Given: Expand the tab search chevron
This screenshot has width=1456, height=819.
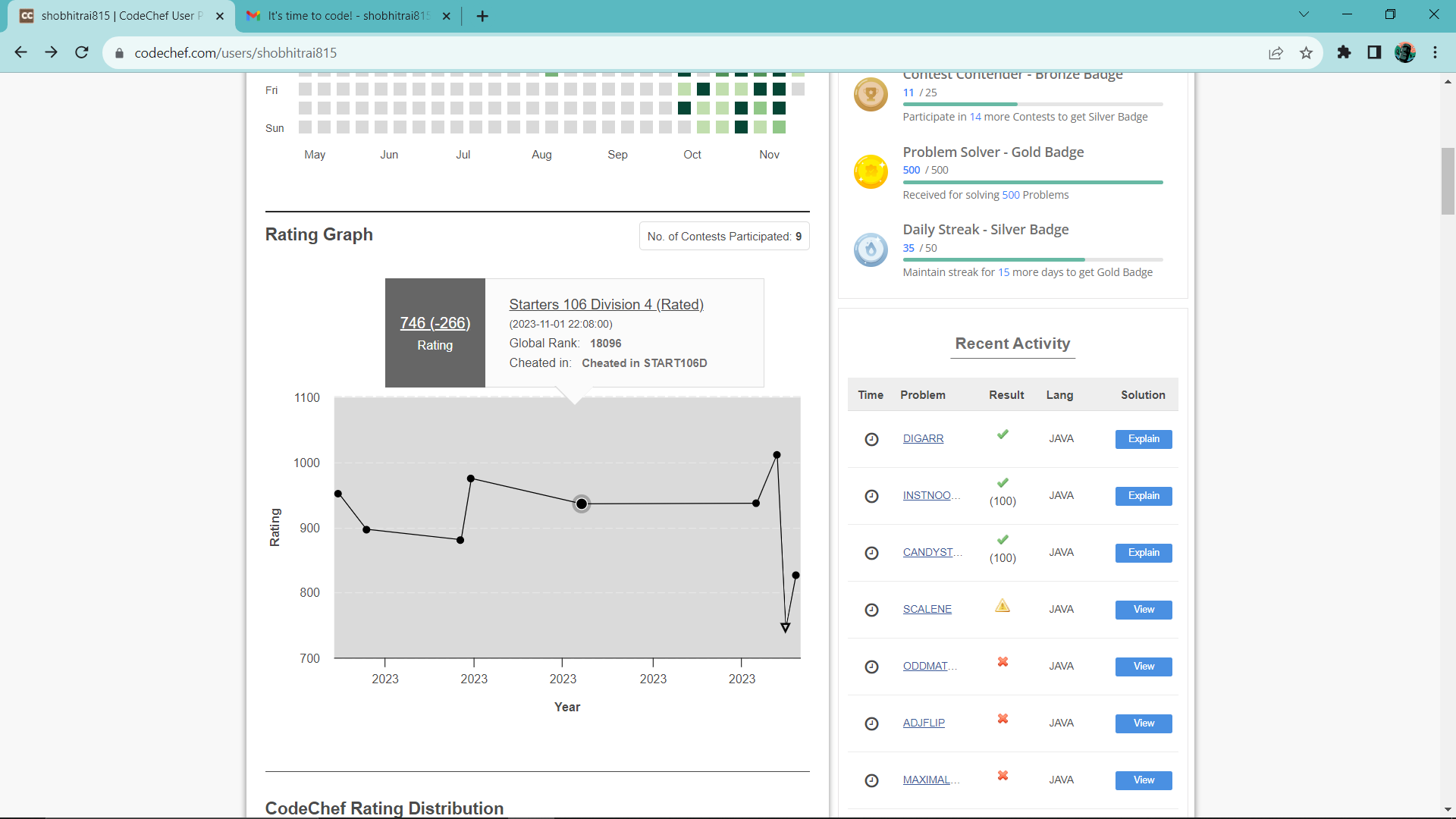Looking at the screenshot, I should (x=1304, y=14).
